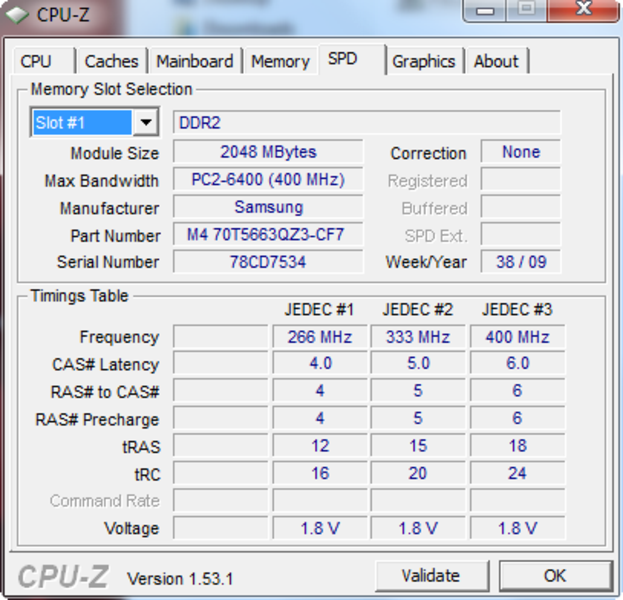Open the Caches tab

coord(112,62)
